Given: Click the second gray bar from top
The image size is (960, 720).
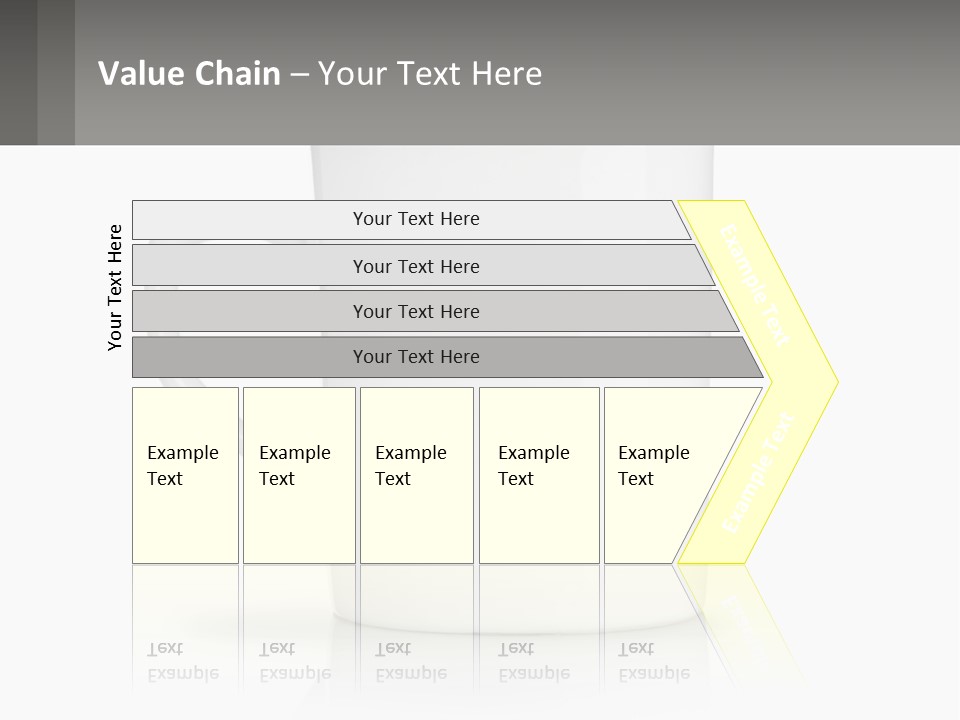Looking at the screenshot, I should point(416,266).
